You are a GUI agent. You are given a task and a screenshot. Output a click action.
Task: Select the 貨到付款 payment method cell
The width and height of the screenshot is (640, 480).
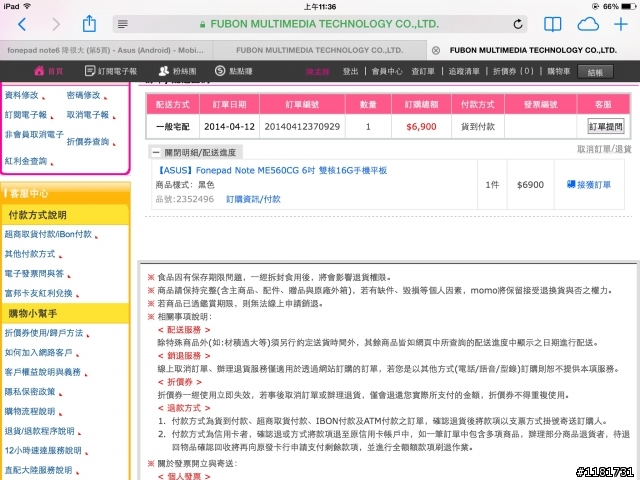tap(478, 127)
